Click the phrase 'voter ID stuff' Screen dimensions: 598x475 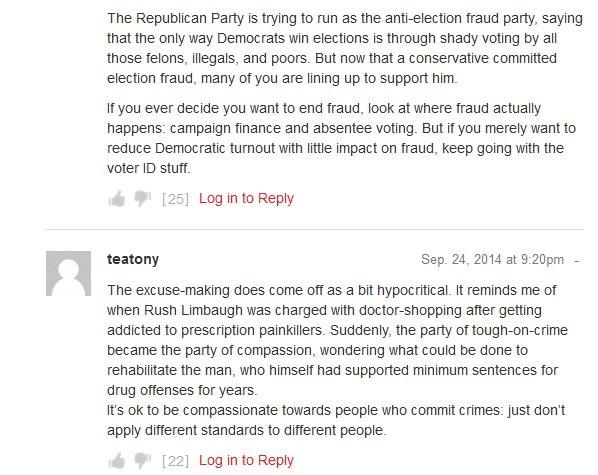pos(148,168)
